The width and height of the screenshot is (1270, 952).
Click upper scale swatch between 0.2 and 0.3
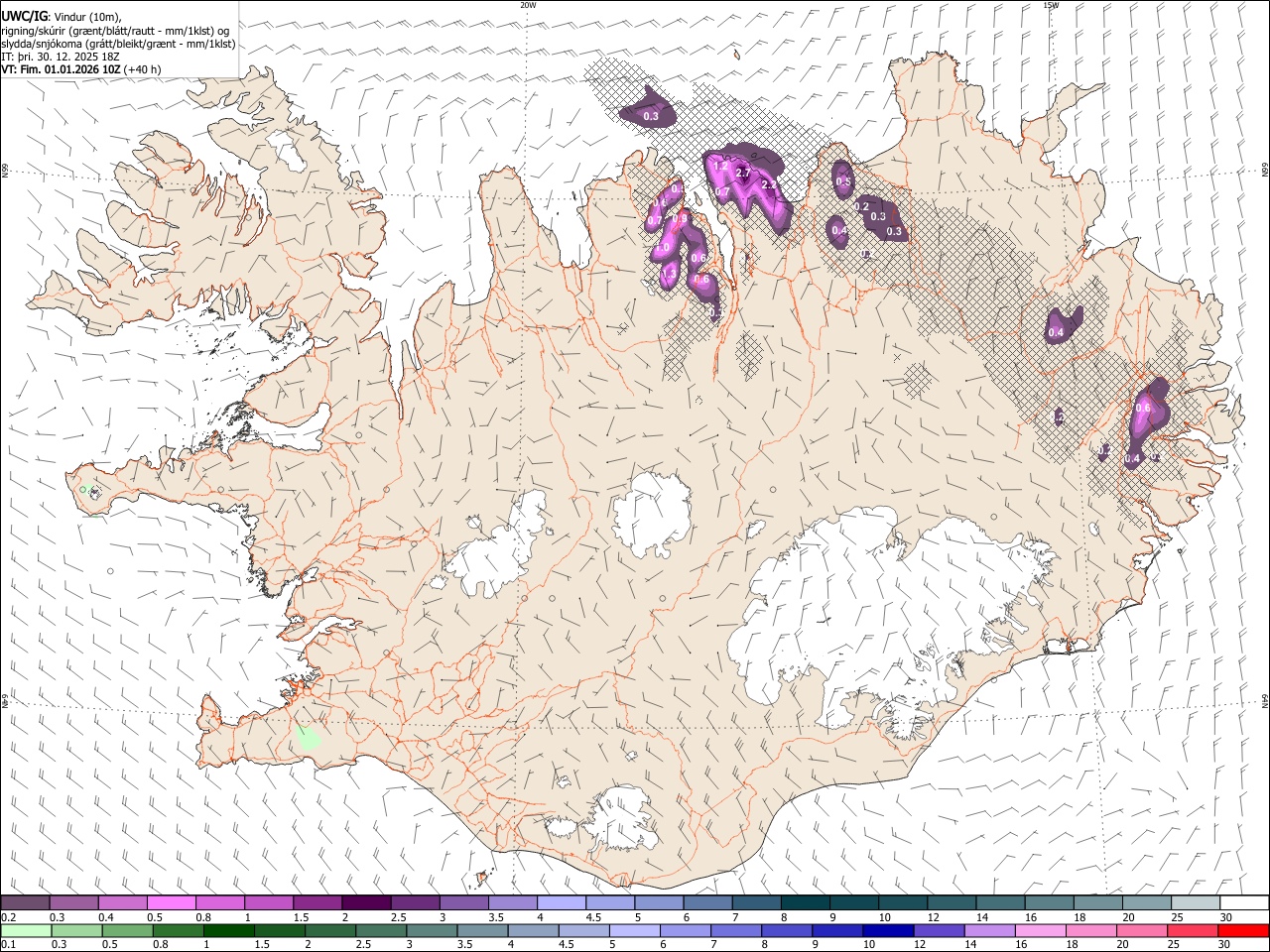25,903
